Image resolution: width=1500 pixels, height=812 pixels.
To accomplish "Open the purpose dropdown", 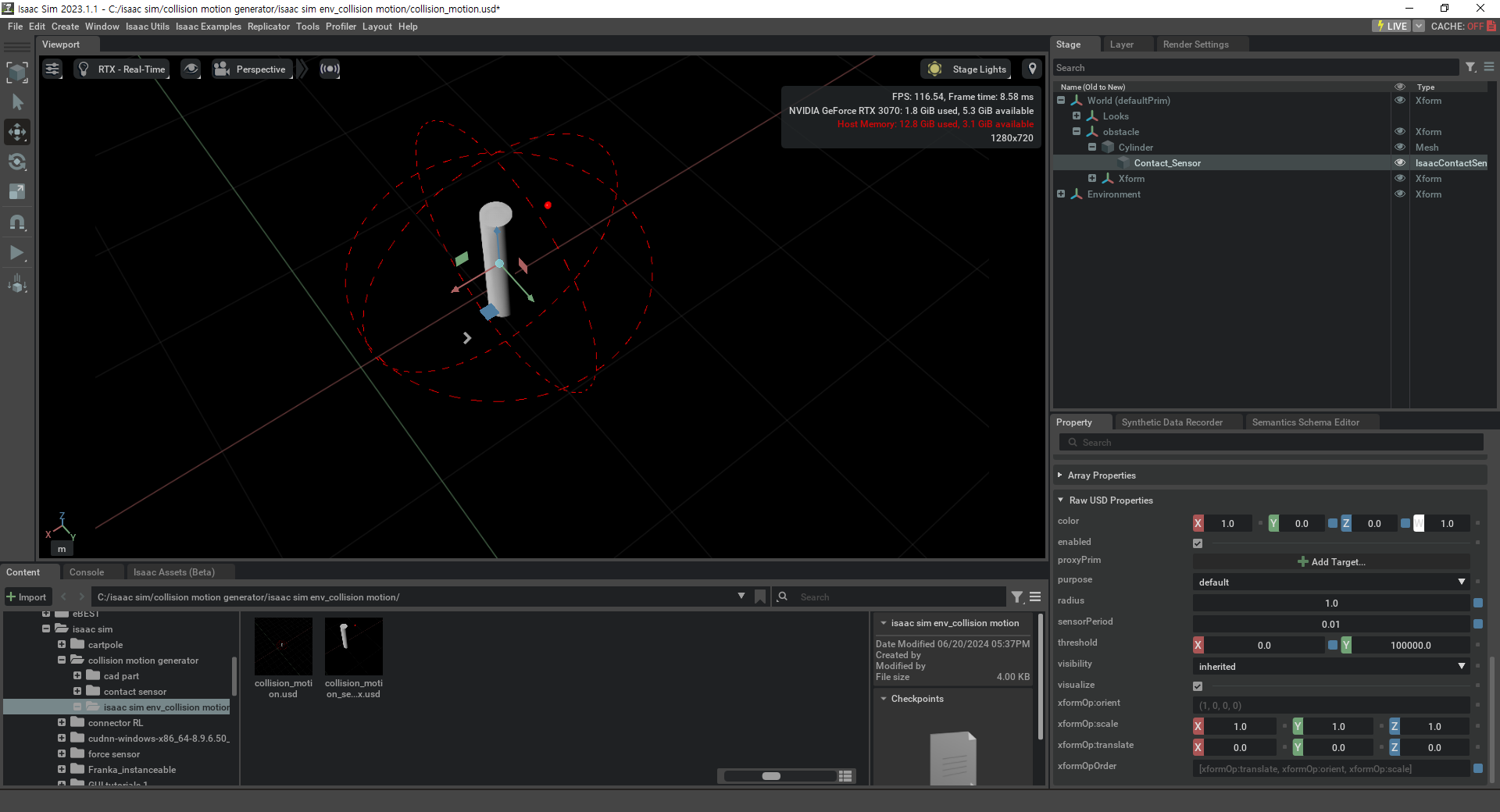I will point(1330,582).
